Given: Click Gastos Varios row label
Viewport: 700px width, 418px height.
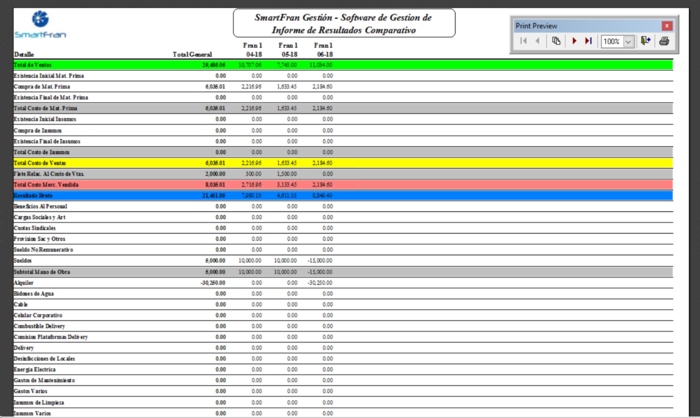Looking at the screenshot, I should point(31,391).
